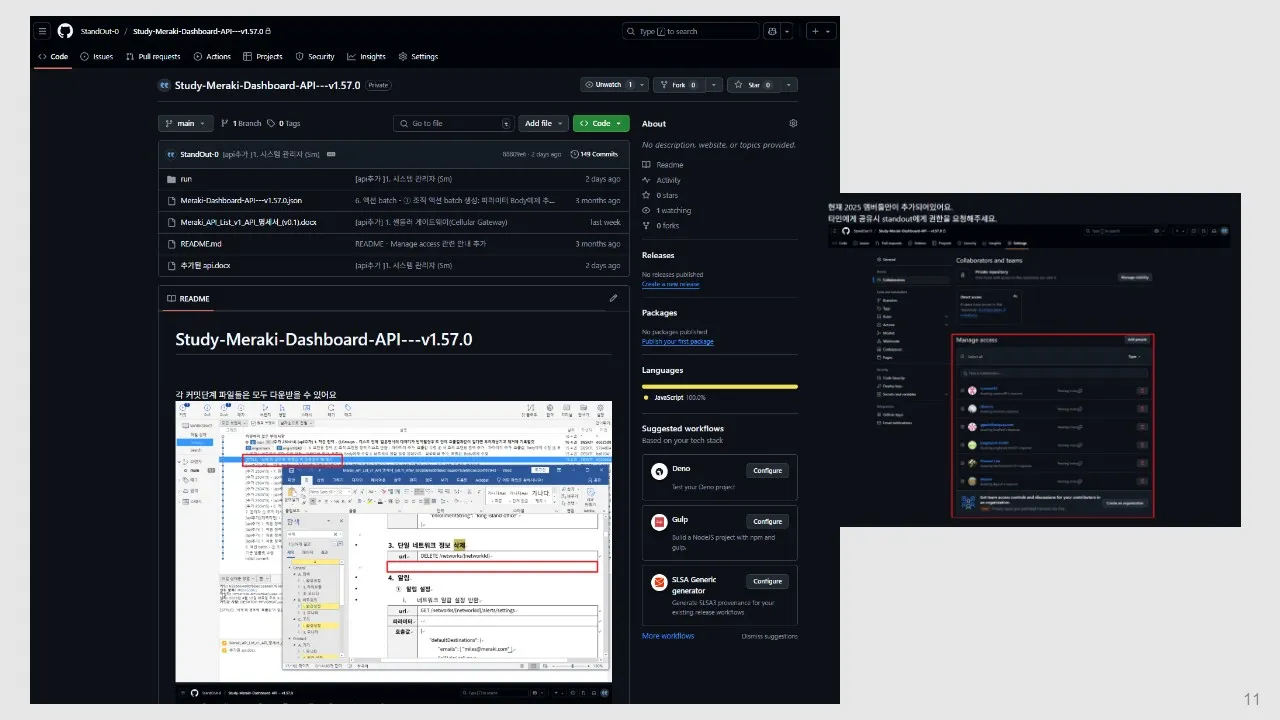Open the Deno workflow logo
Screen dimensions: 1280x720
pos(658,471)
